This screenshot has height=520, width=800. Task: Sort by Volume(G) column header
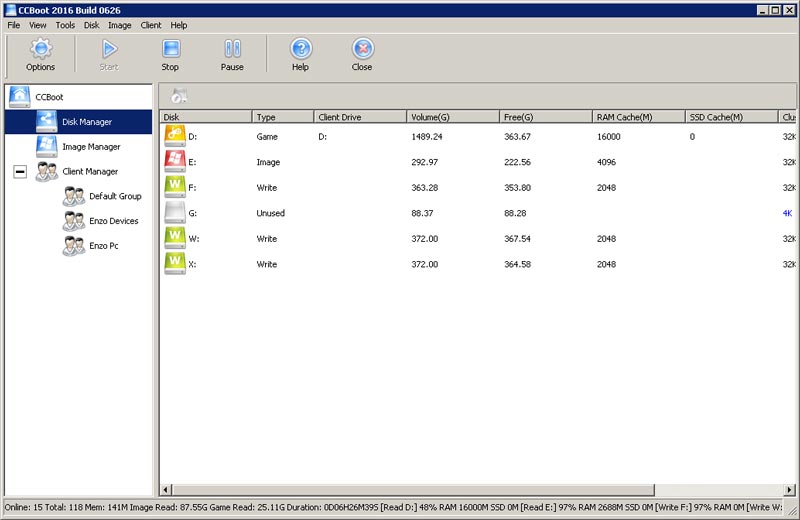point(452,117)
